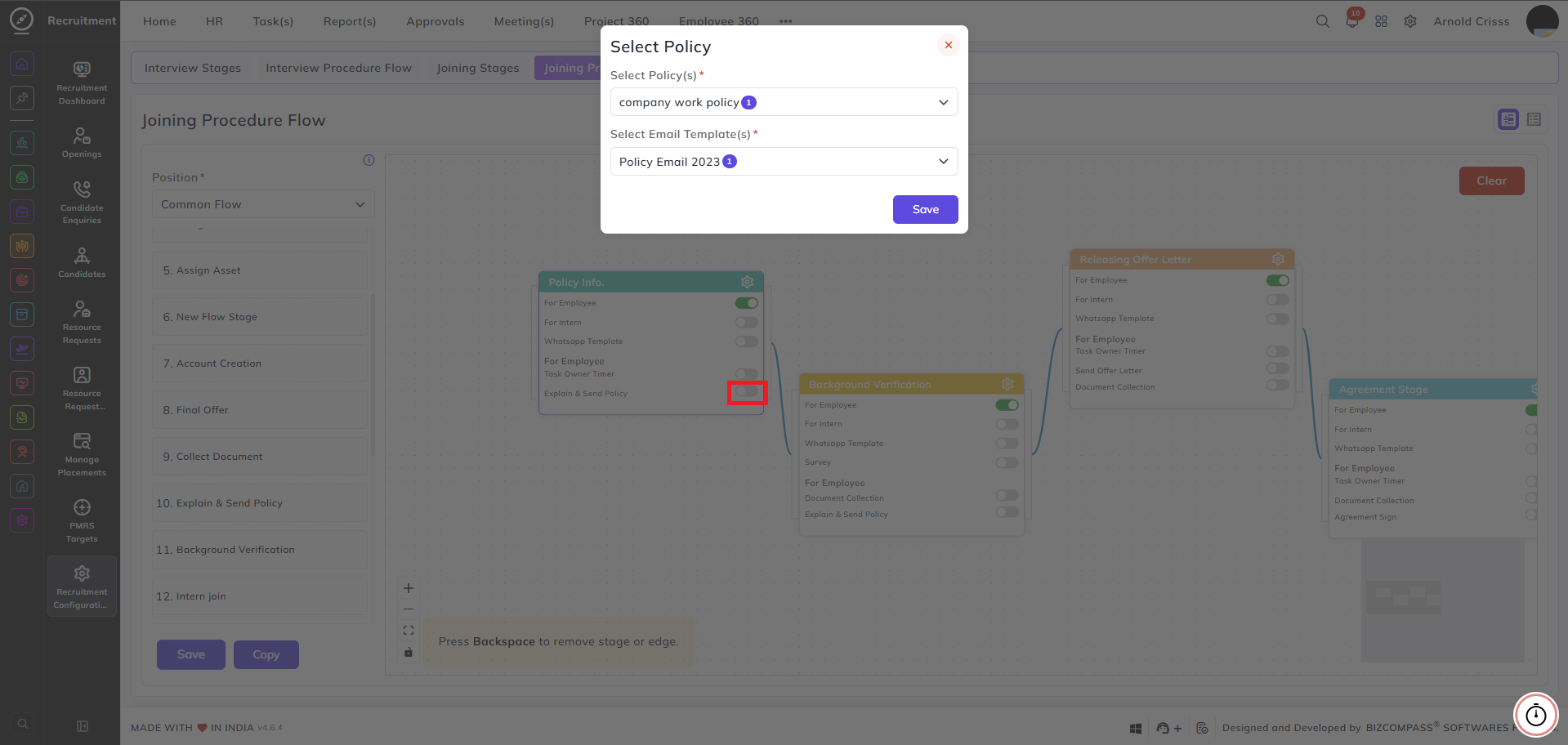Open Recruitment Dashboard in sidebar

pos(82,82)
